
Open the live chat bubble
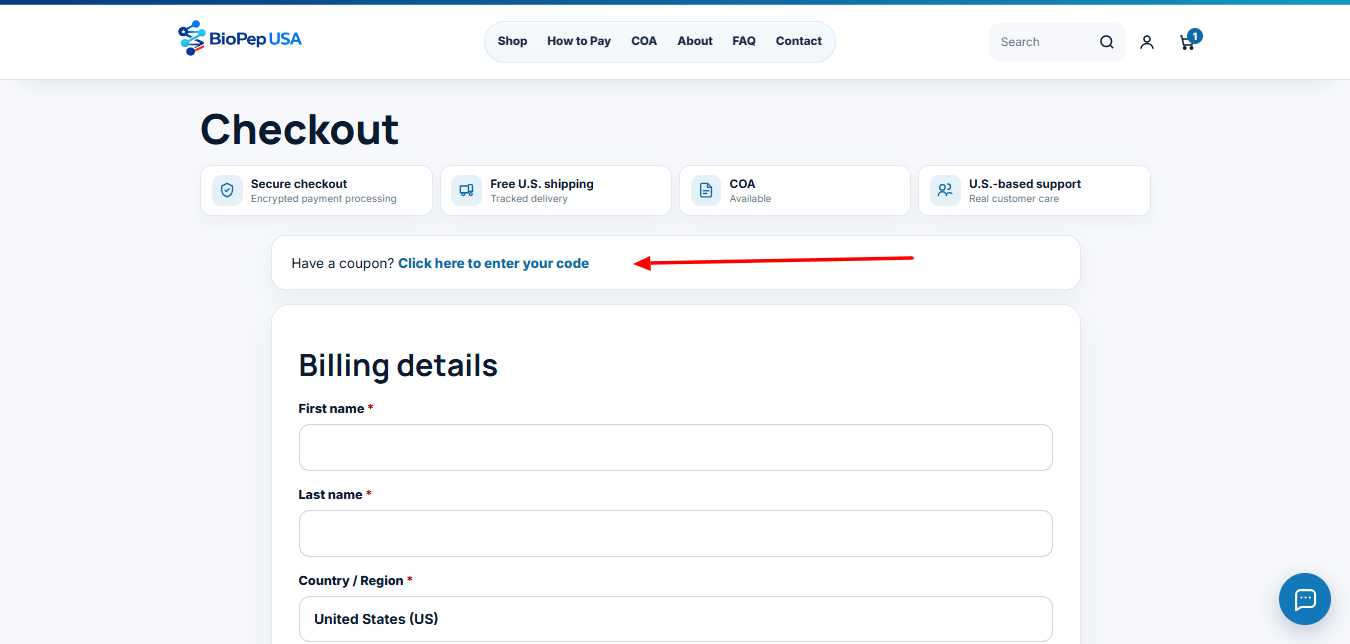pos(1305,599)
